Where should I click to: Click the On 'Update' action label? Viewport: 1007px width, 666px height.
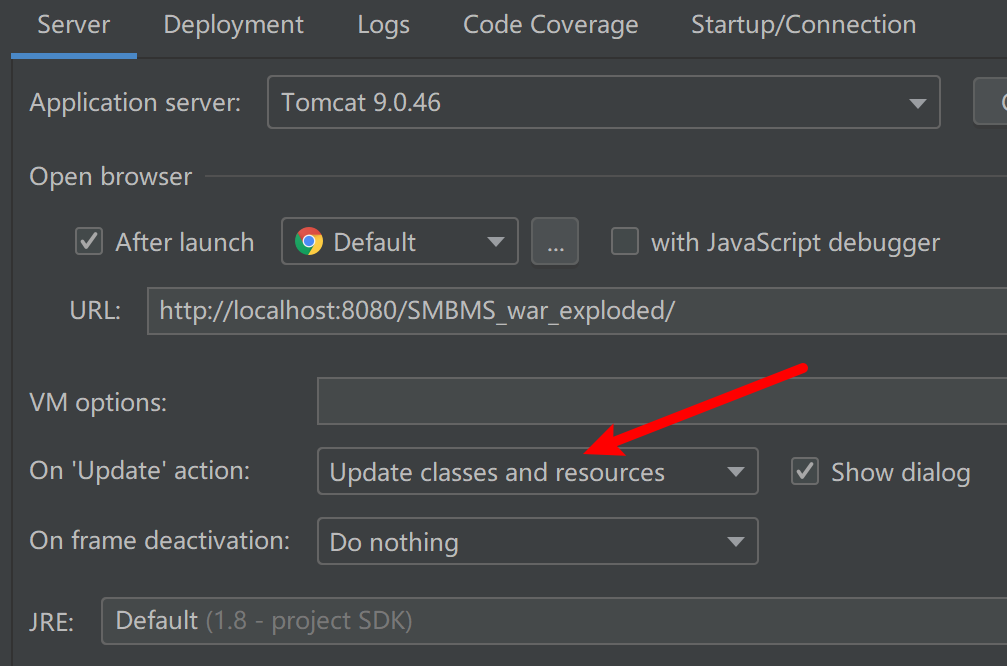[139, 471]
